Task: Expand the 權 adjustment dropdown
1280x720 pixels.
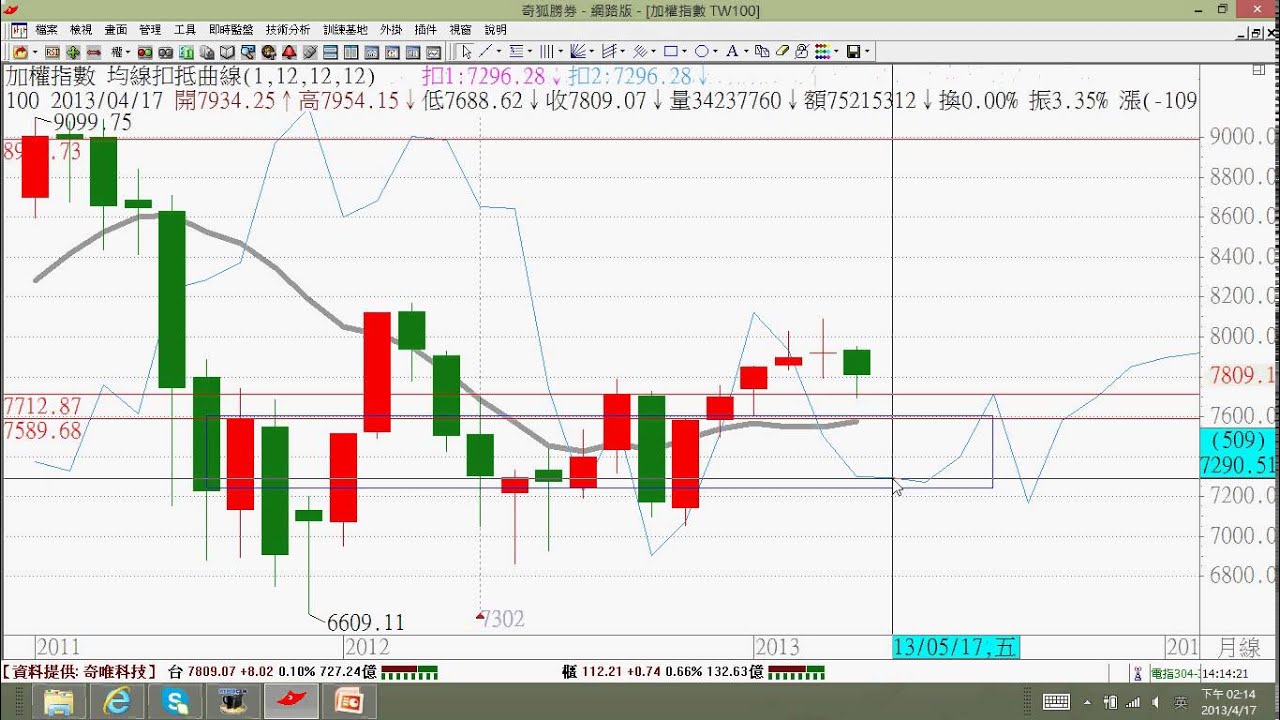Action: coord(128,52)
